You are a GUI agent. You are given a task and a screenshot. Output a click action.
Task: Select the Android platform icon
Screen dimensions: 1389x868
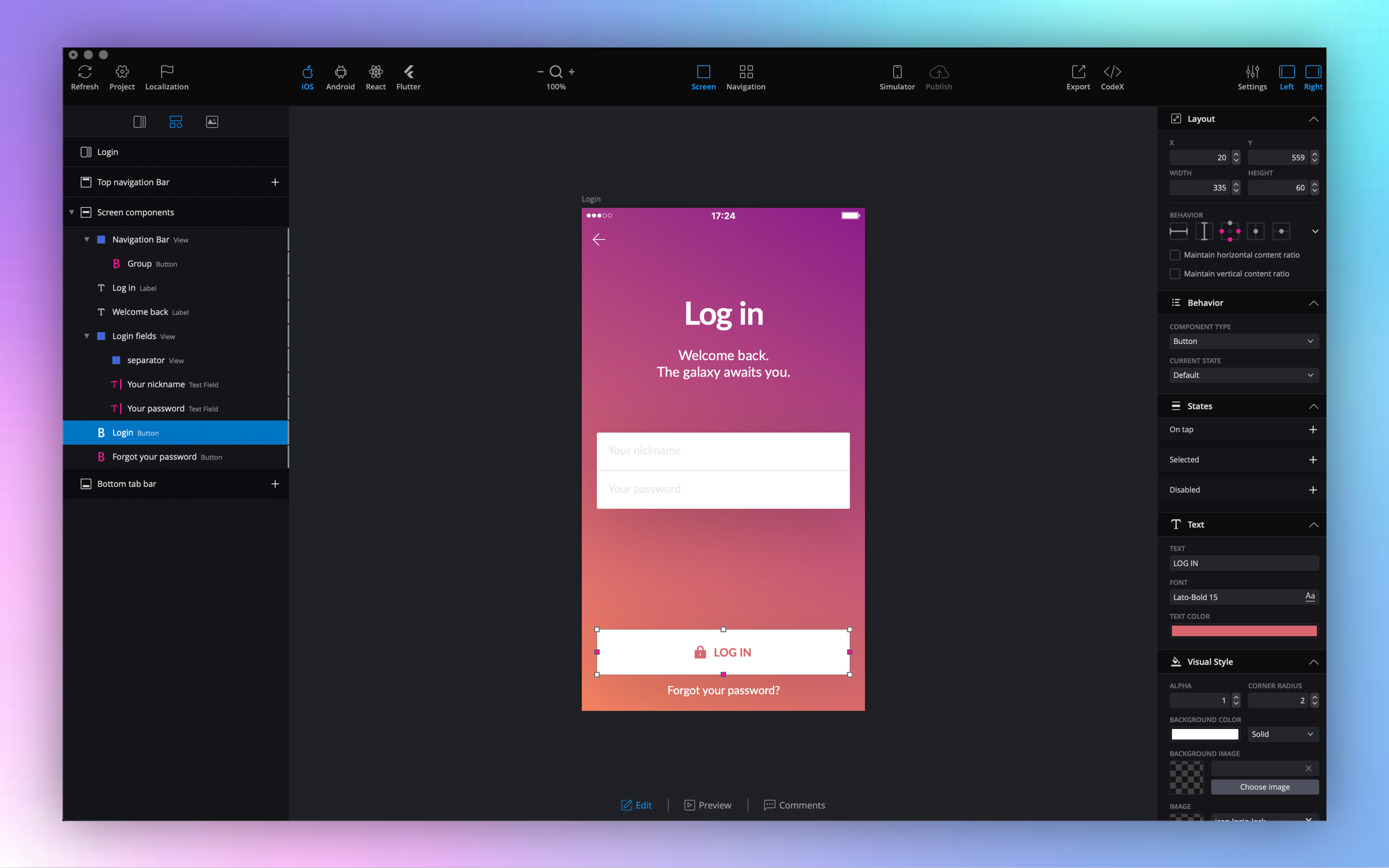340,72
